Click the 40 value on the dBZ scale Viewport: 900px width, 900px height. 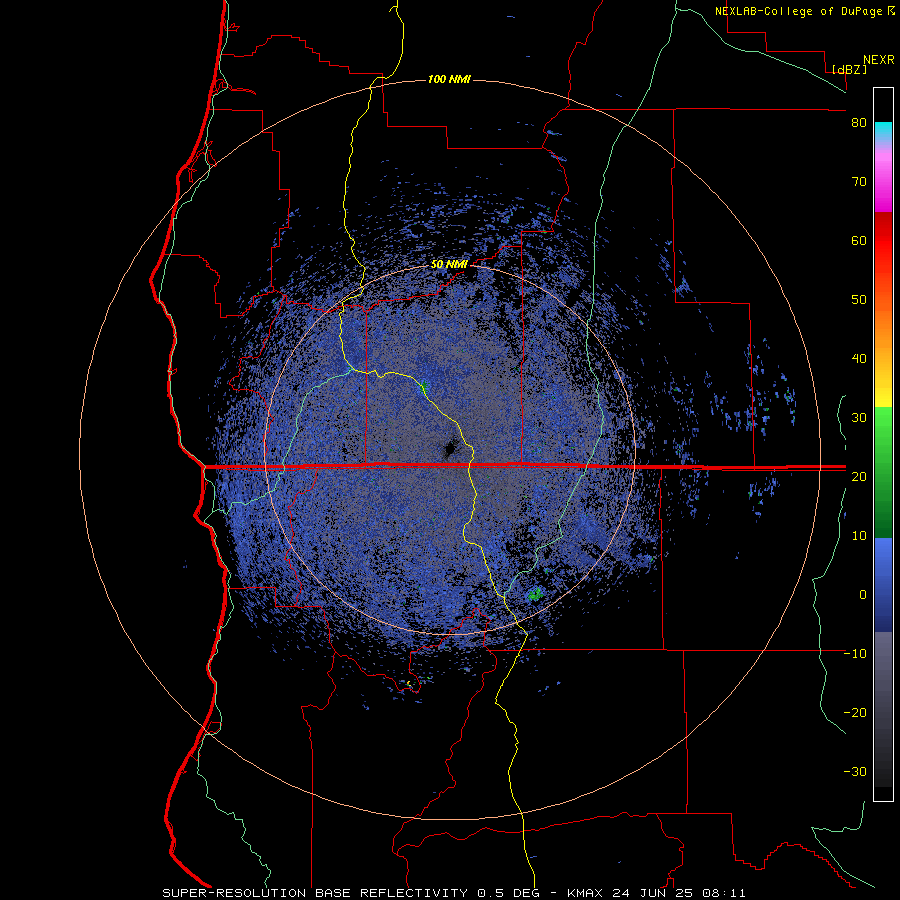point(859,359)
